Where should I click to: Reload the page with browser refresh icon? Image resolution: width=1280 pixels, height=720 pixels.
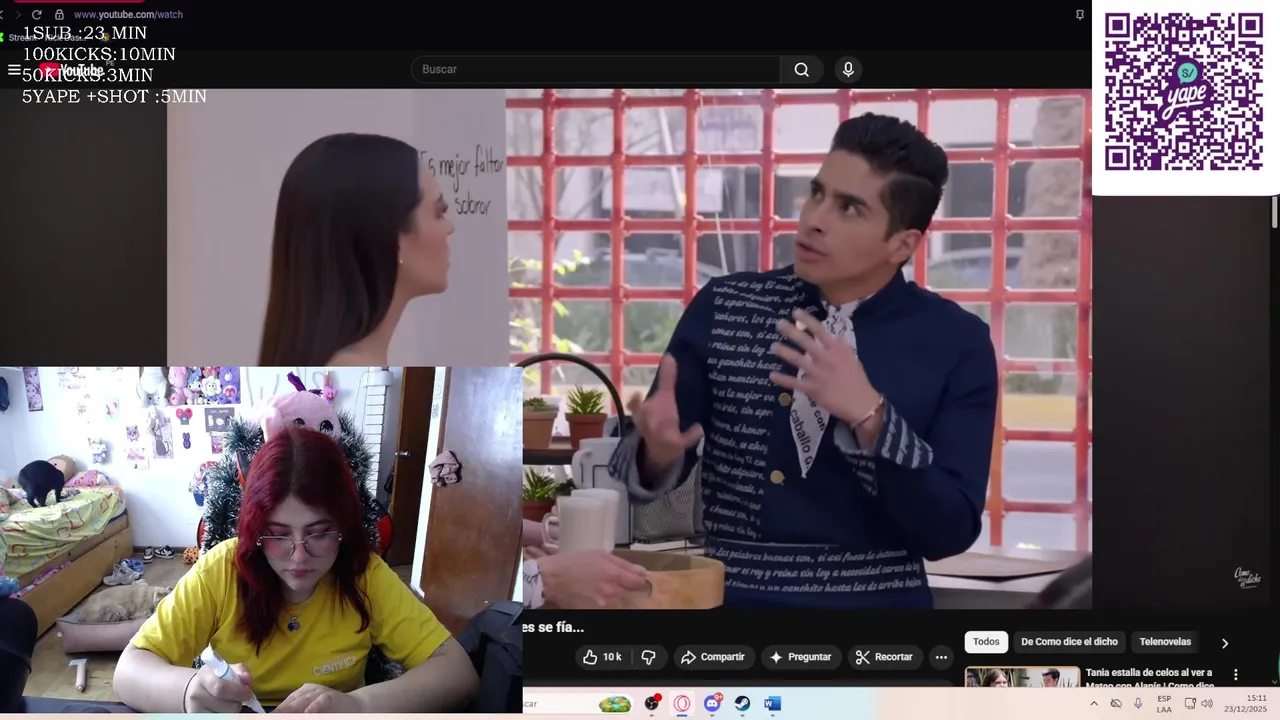coord(37,15)
